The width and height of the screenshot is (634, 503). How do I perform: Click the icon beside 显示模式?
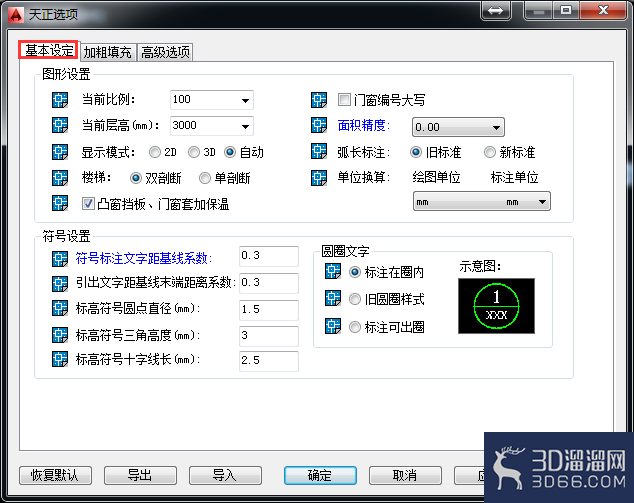tap(60, 152)
